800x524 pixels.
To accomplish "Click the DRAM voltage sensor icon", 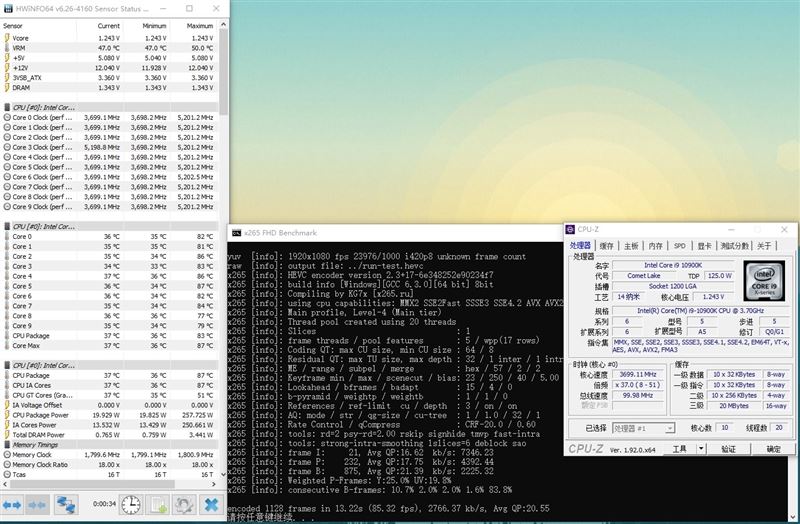I will (7, 88).
